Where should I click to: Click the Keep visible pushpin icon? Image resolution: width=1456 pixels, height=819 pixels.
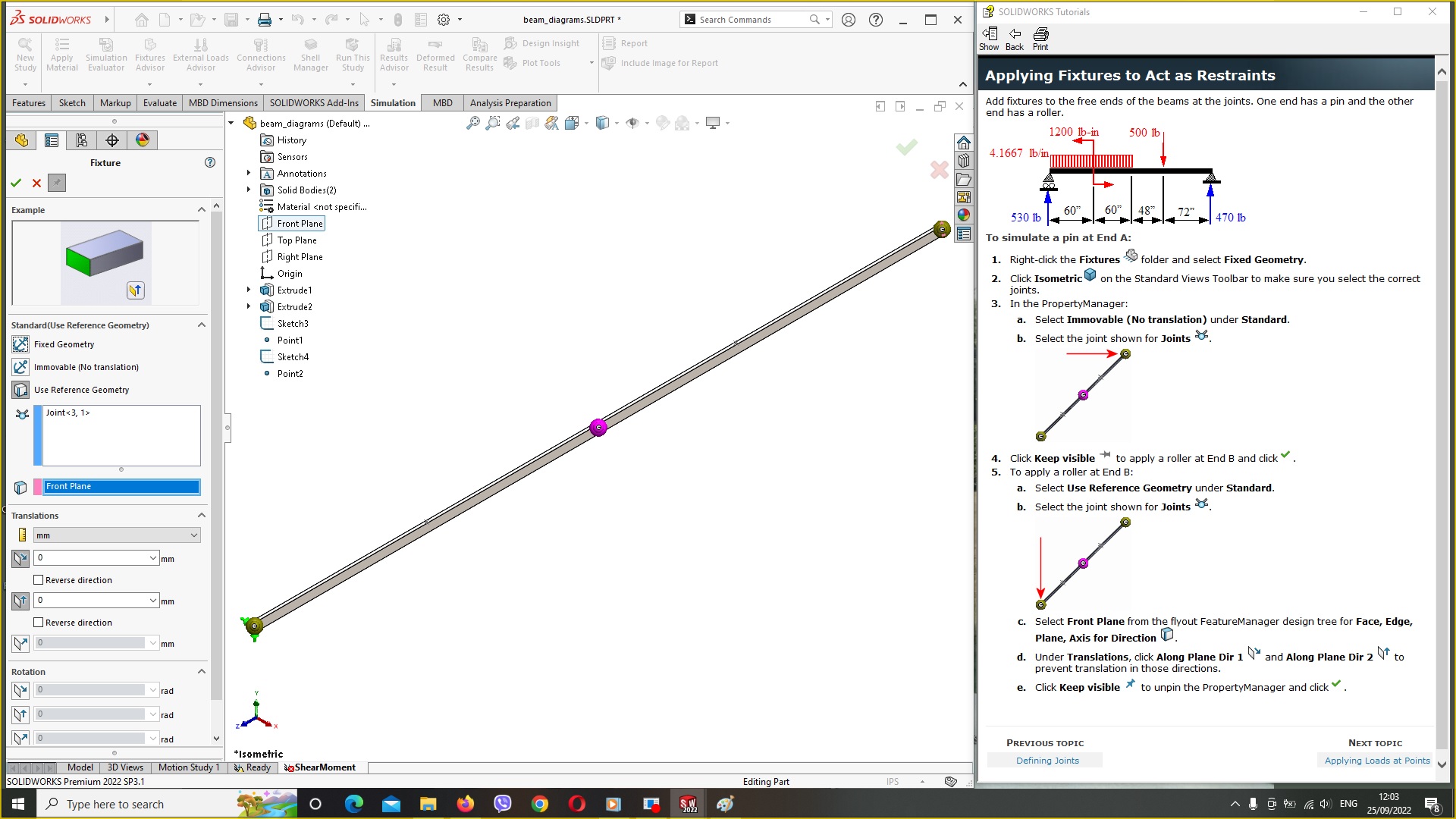[57, 183]
